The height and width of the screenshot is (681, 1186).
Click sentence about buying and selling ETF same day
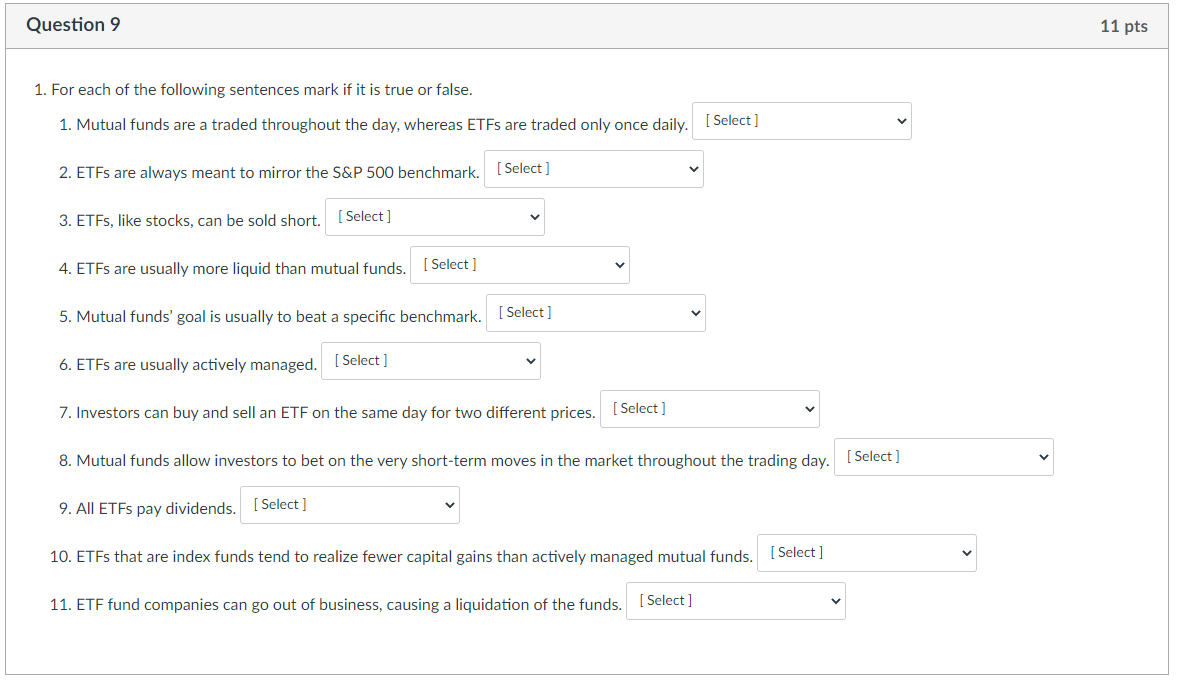pyautogui.click(x=336, y=413)
